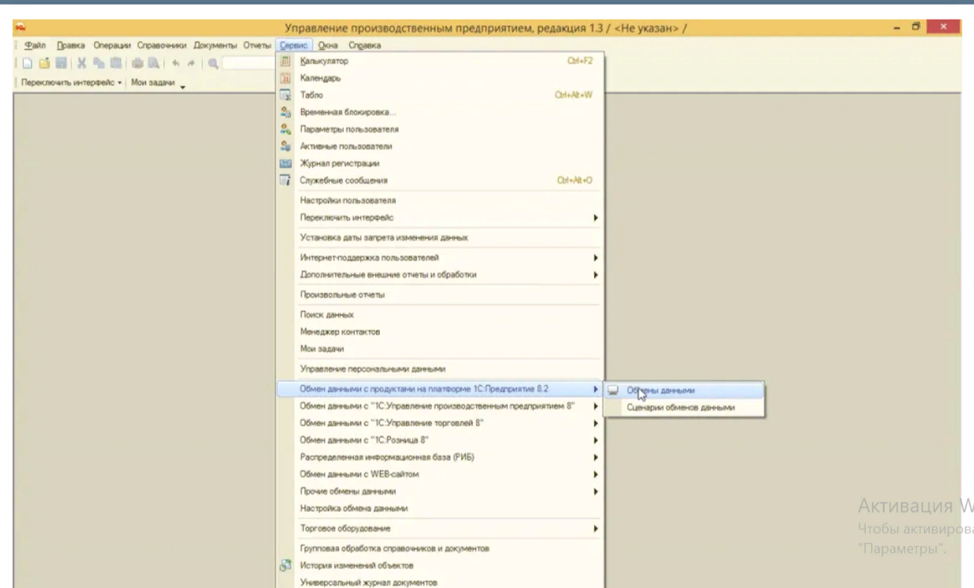
Task: Click the Paste clipboard toolbar icon
Action: (x=116, y=63)
